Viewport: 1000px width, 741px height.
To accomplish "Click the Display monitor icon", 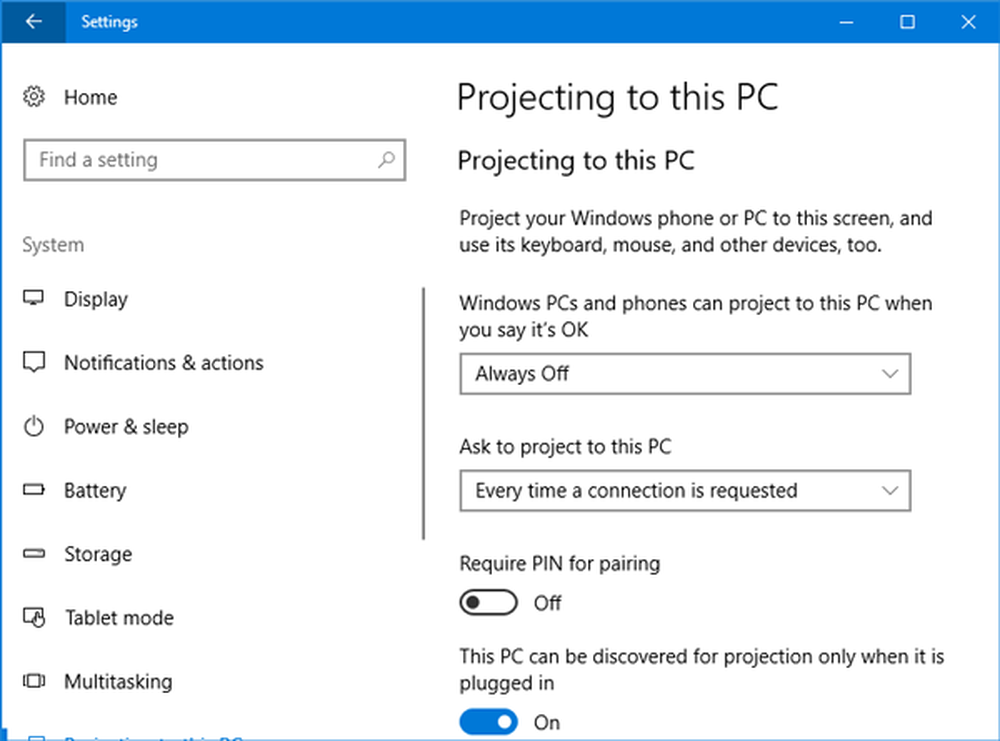I will tap(34, 299).
